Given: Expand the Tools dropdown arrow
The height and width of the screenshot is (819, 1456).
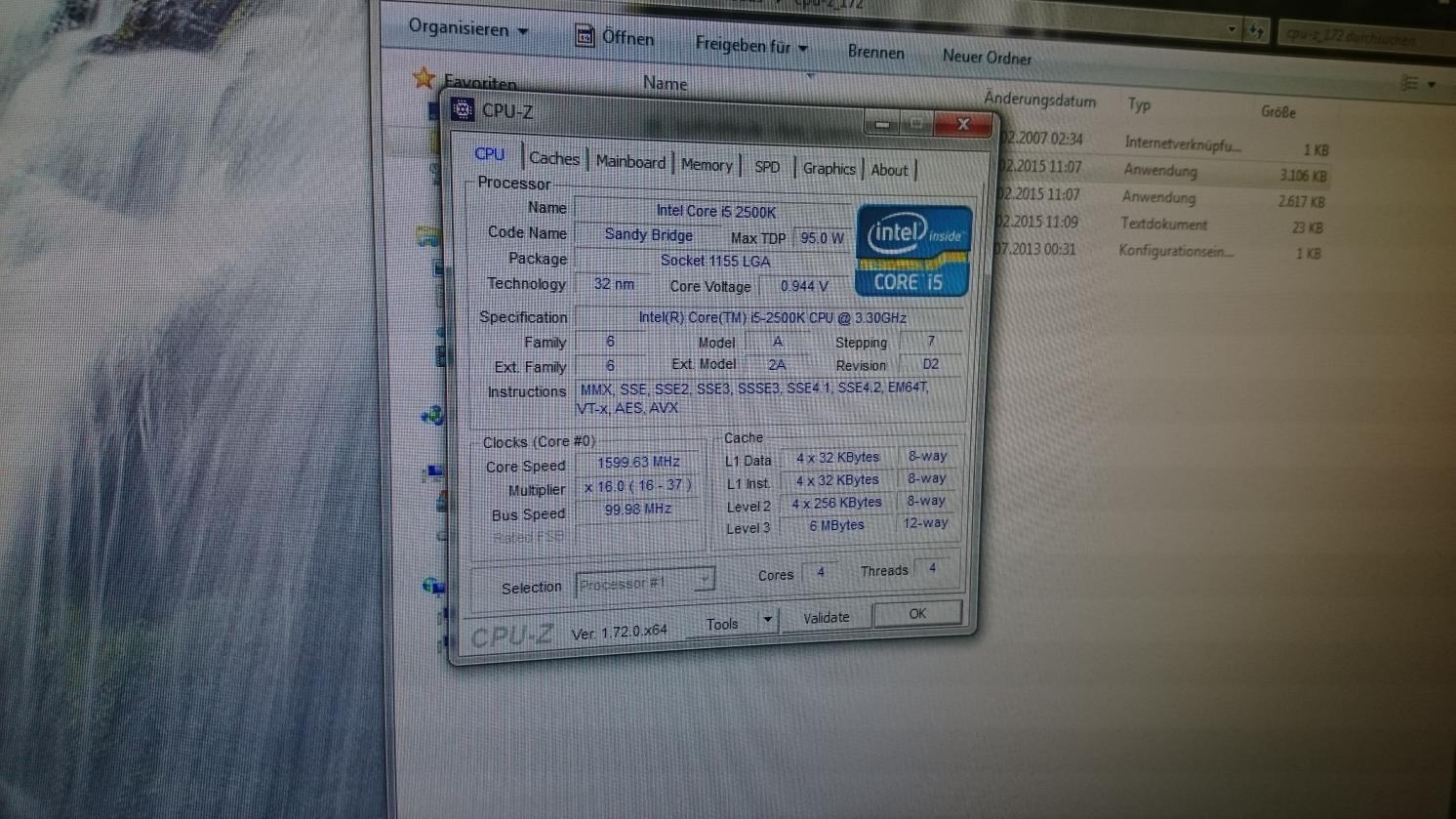Looking at the screenshot, I should [768, 620].
